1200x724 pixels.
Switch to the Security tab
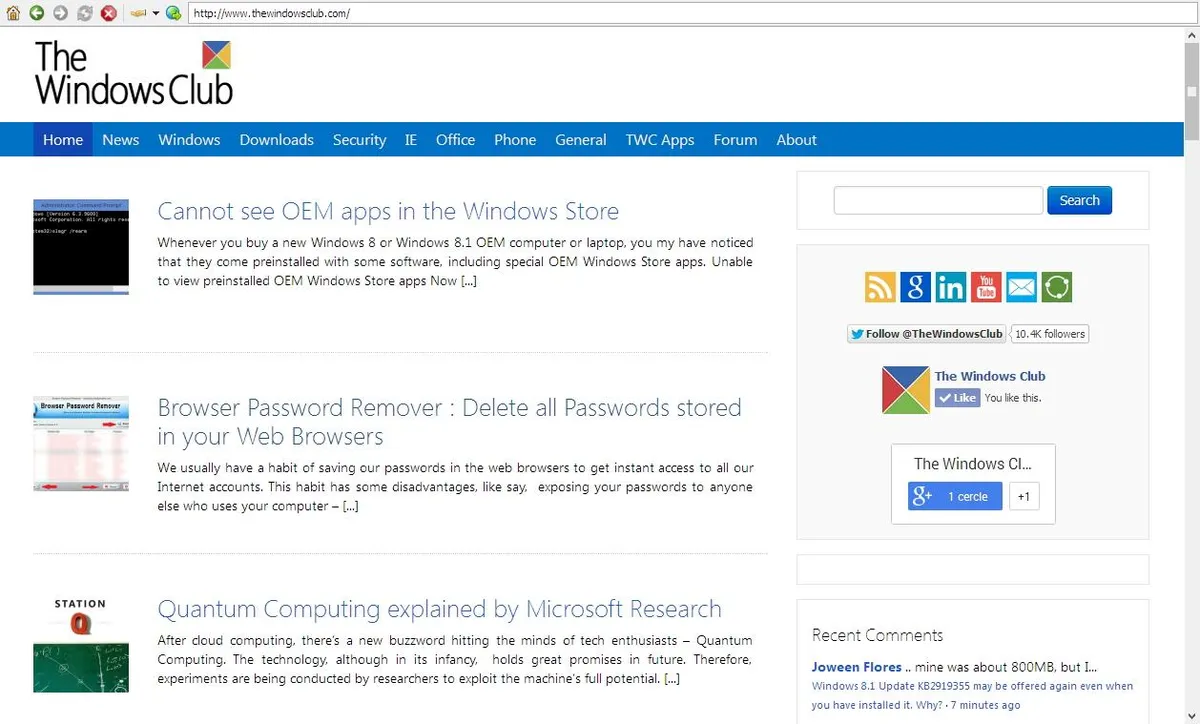(359, 140)
